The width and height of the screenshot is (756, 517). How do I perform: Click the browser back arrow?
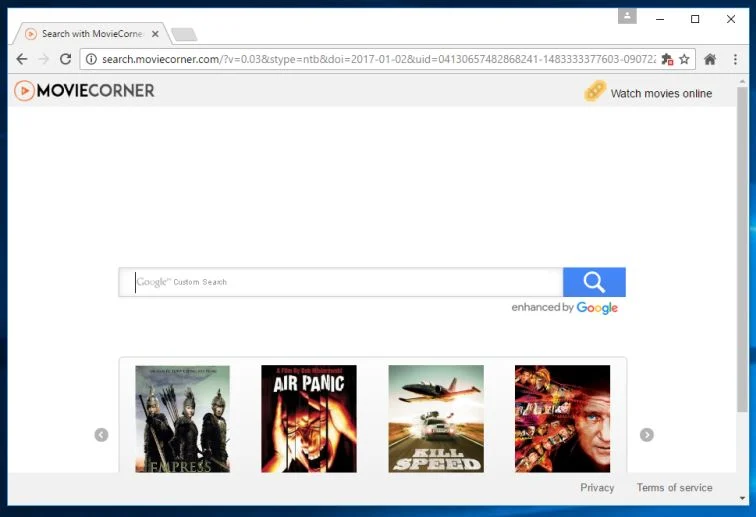click(x=22, y=59)
